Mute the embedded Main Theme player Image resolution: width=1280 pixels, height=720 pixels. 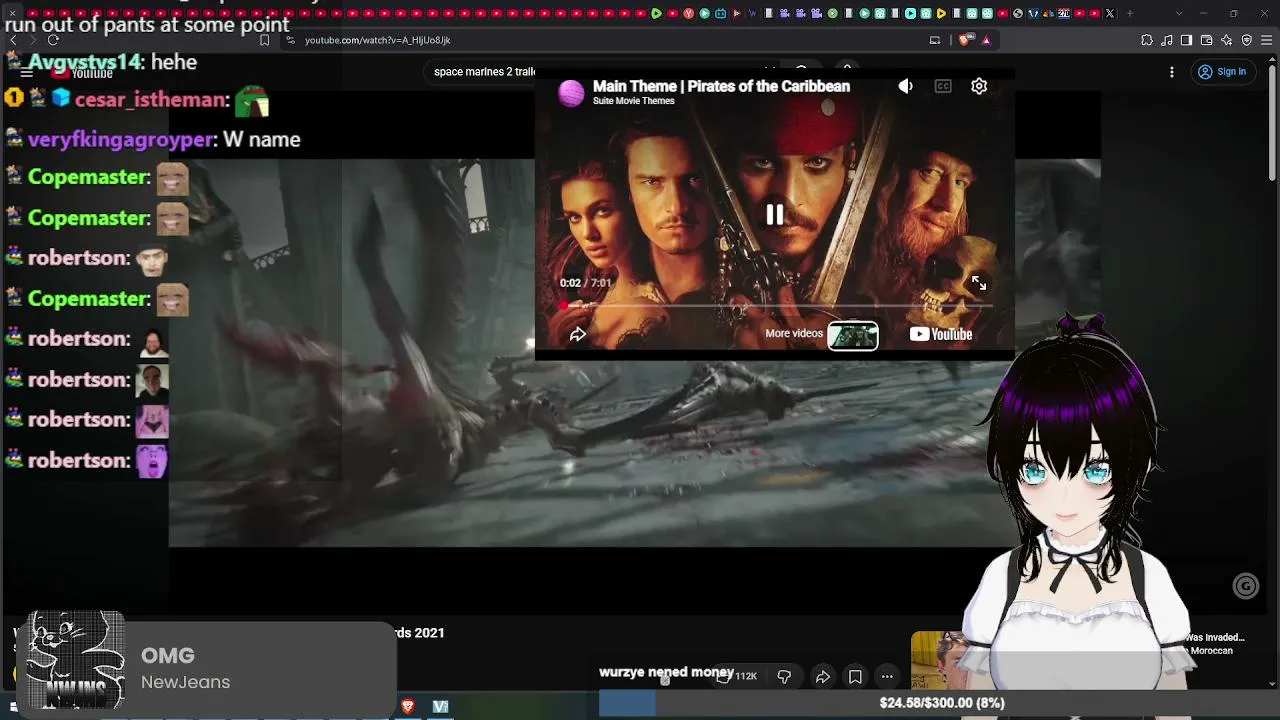905,86
